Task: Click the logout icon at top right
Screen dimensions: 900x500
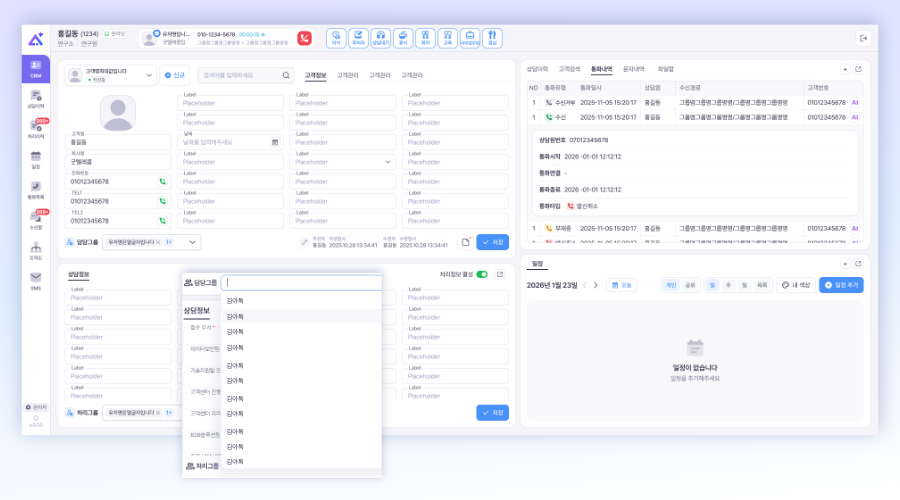Action: 863,38
